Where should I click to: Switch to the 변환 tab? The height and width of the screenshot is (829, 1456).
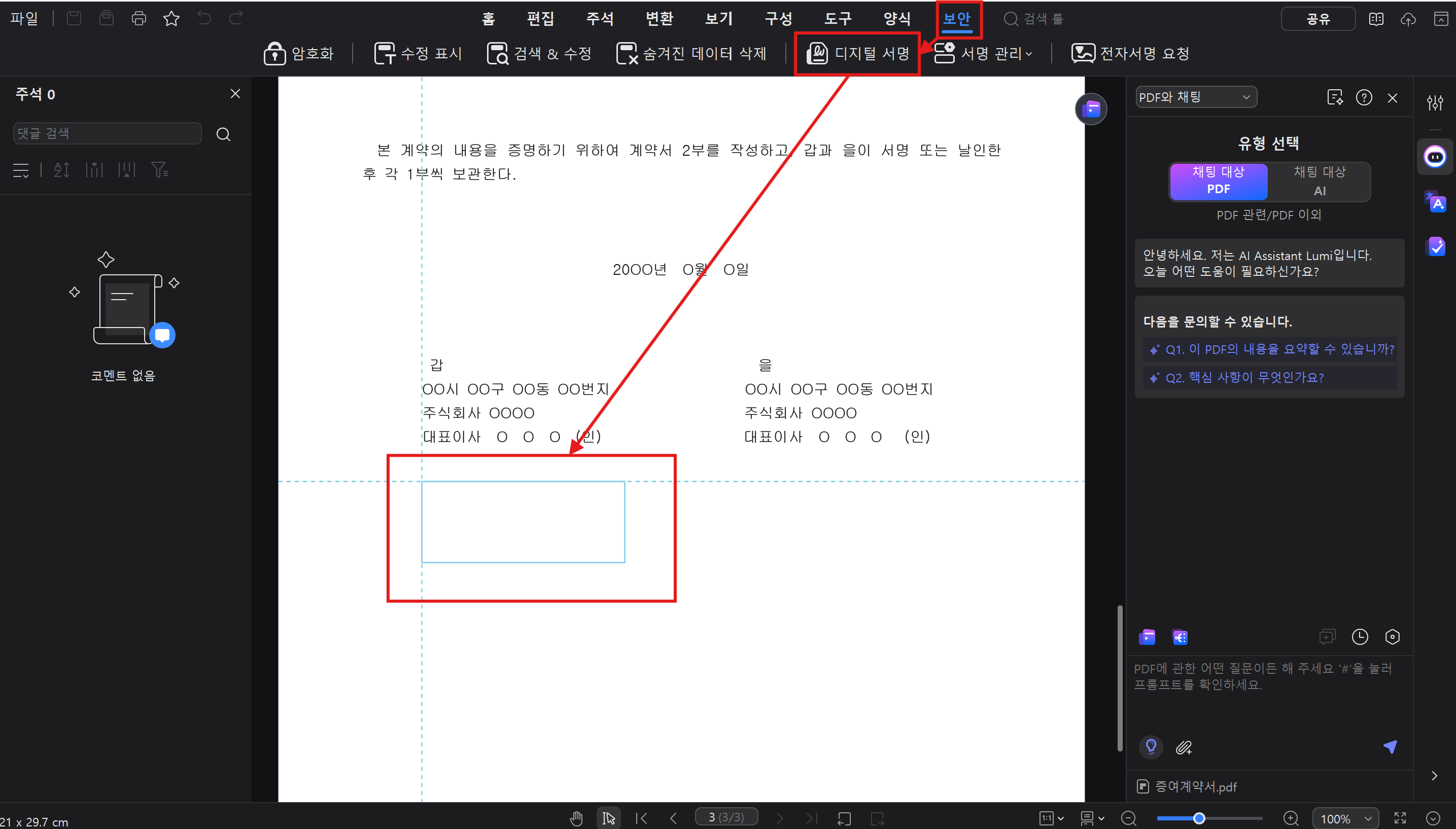point(659,19)
